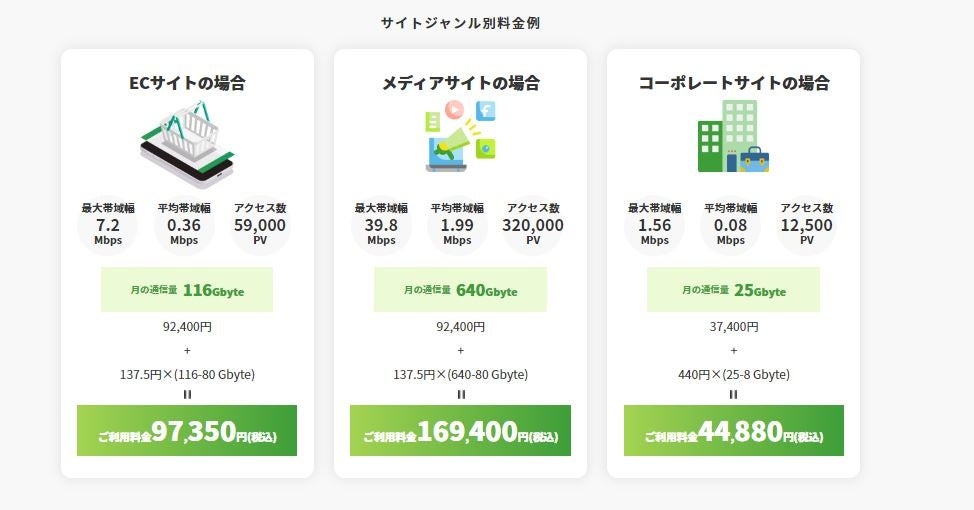Click the media site megaphone illustration
Screen dimensions: 974x510
[460, 136]
